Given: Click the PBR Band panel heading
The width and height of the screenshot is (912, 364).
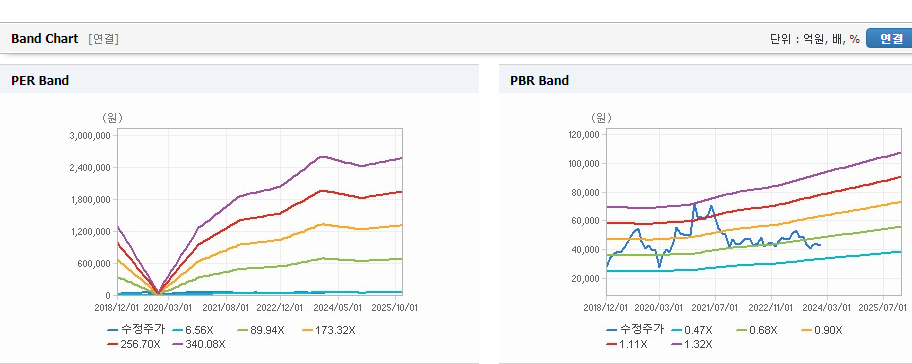Looking at the screenshot, I should click(x=539, y=81).
